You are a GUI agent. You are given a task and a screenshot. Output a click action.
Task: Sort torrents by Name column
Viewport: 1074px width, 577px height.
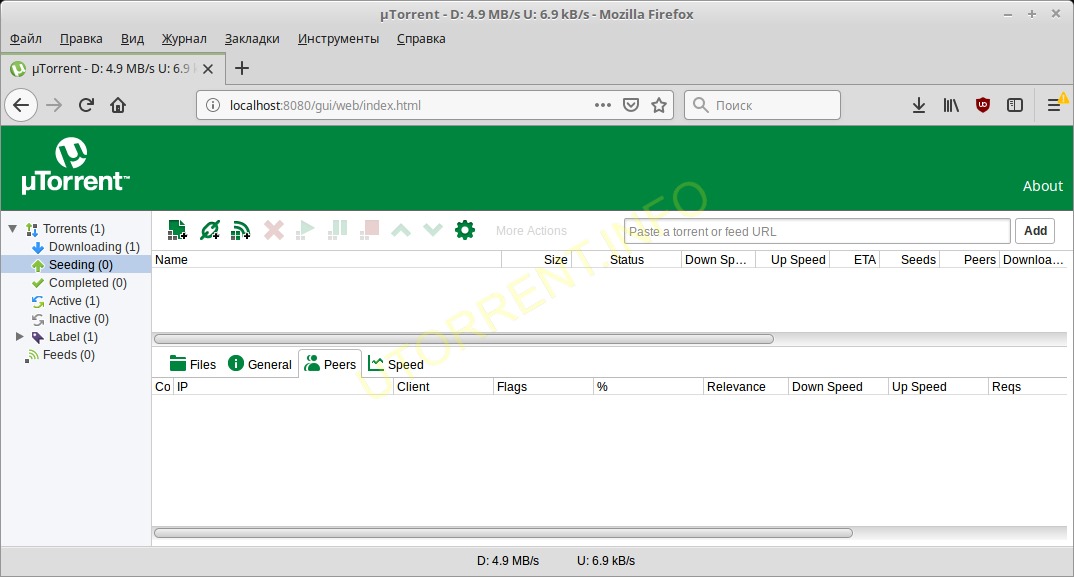pyautogui.click(x=327, y=260)
